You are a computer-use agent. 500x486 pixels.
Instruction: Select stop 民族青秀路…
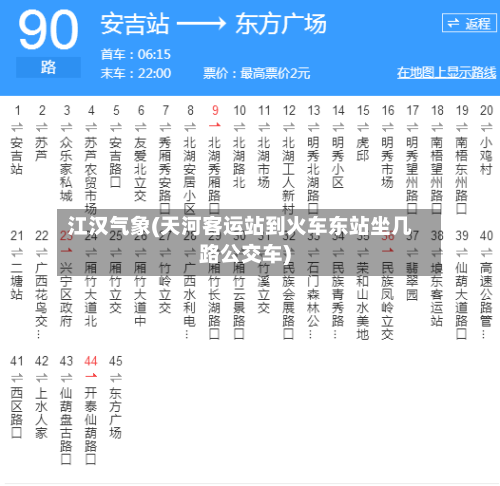tap(338, 300)
